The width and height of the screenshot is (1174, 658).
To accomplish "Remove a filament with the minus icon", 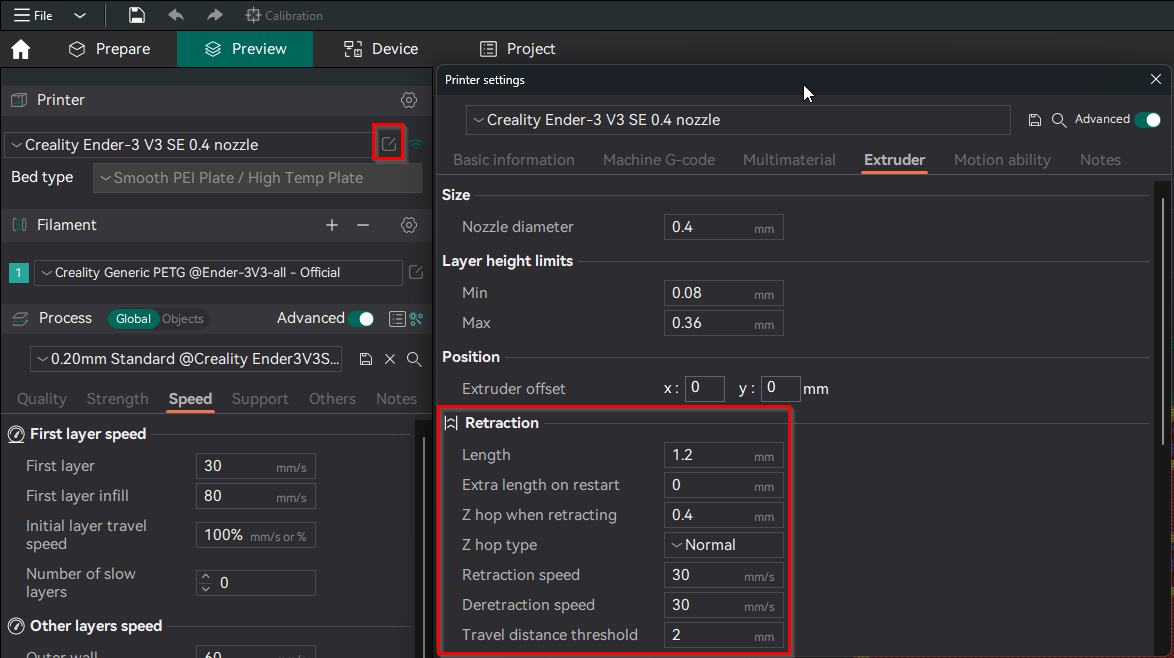I will tap(363, 225).
